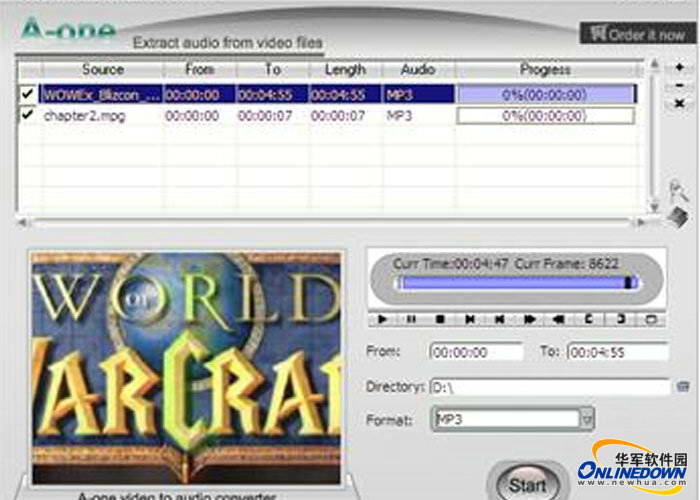The image size is (700, 500).
Task: Click the previous frame button
Action: (x=500, y=319)
